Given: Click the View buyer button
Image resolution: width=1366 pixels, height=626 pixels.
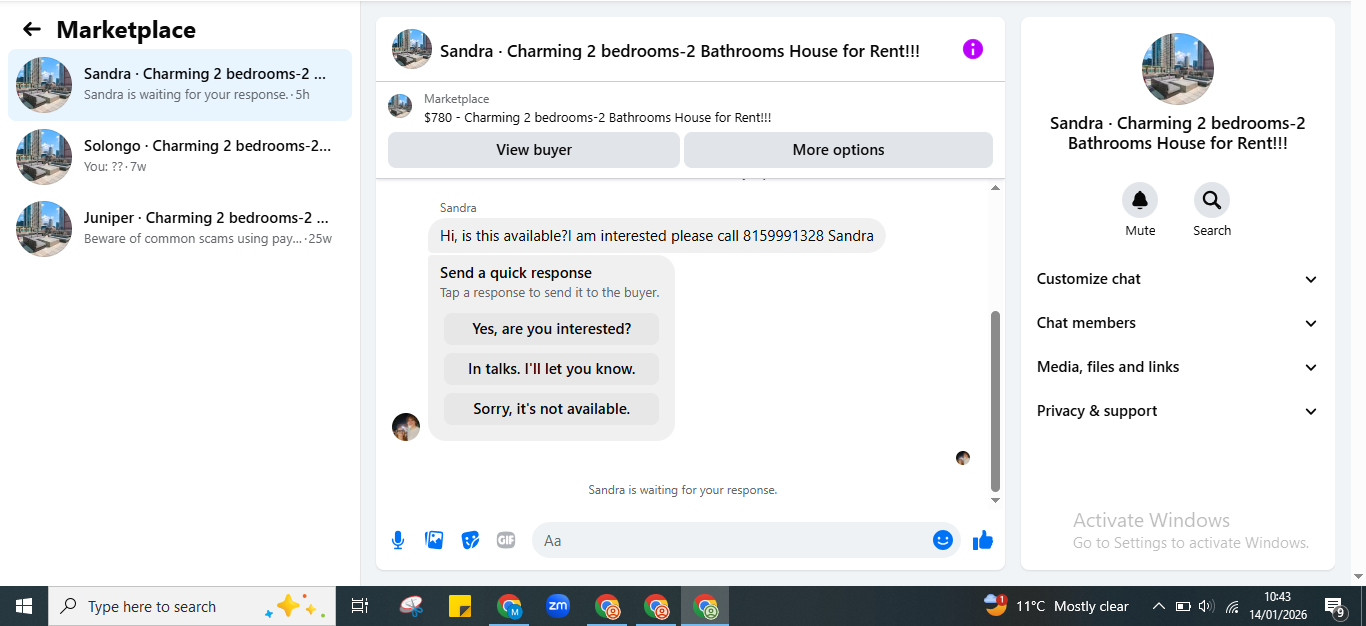Looking at the screenshot, I should [534, 150].
